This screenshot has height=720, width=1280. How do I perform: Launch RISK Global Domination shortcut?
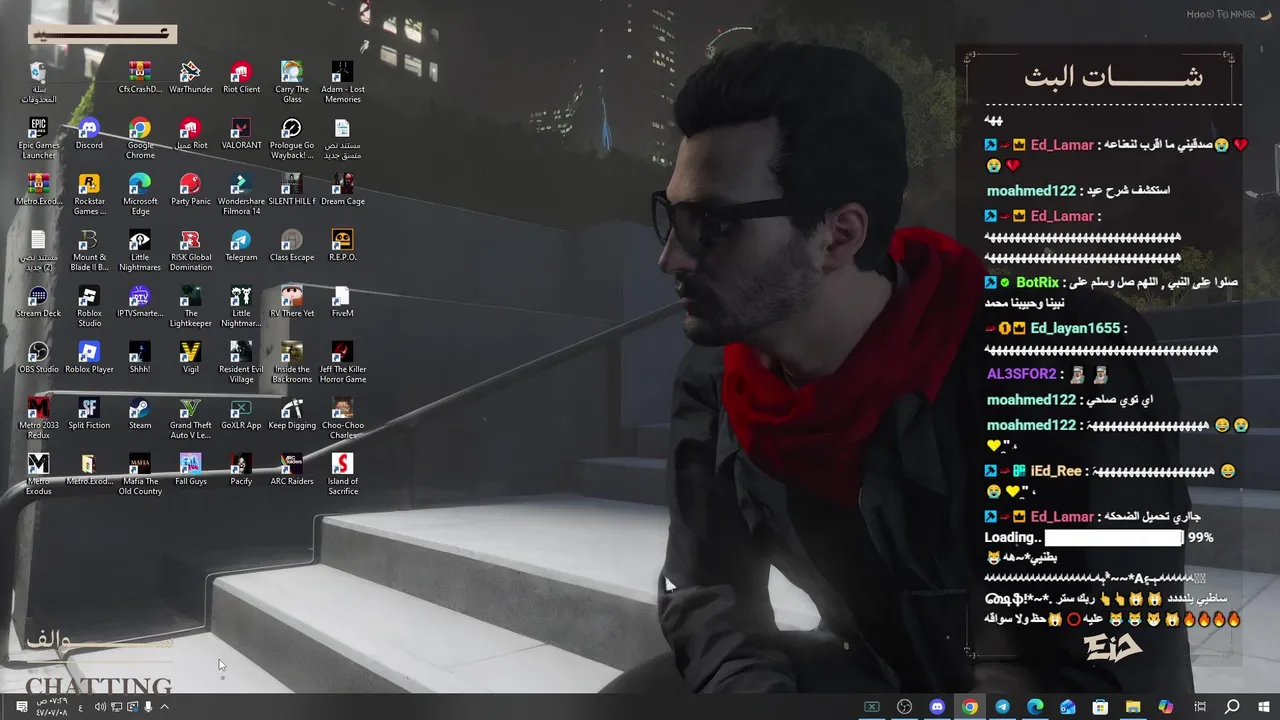[190, 250]
